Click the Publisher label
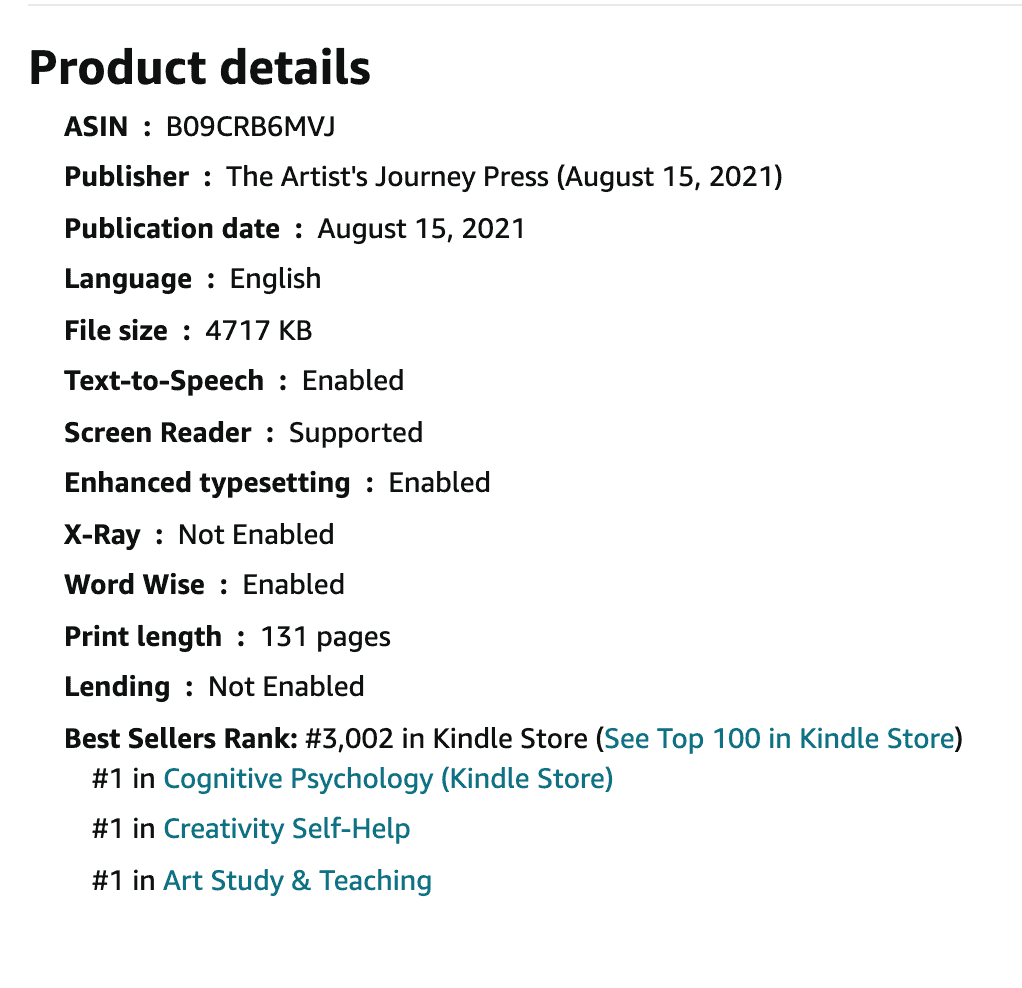The width and height of the screenshot is (1022, 988). pyautogui.click(x=126, y=177)
